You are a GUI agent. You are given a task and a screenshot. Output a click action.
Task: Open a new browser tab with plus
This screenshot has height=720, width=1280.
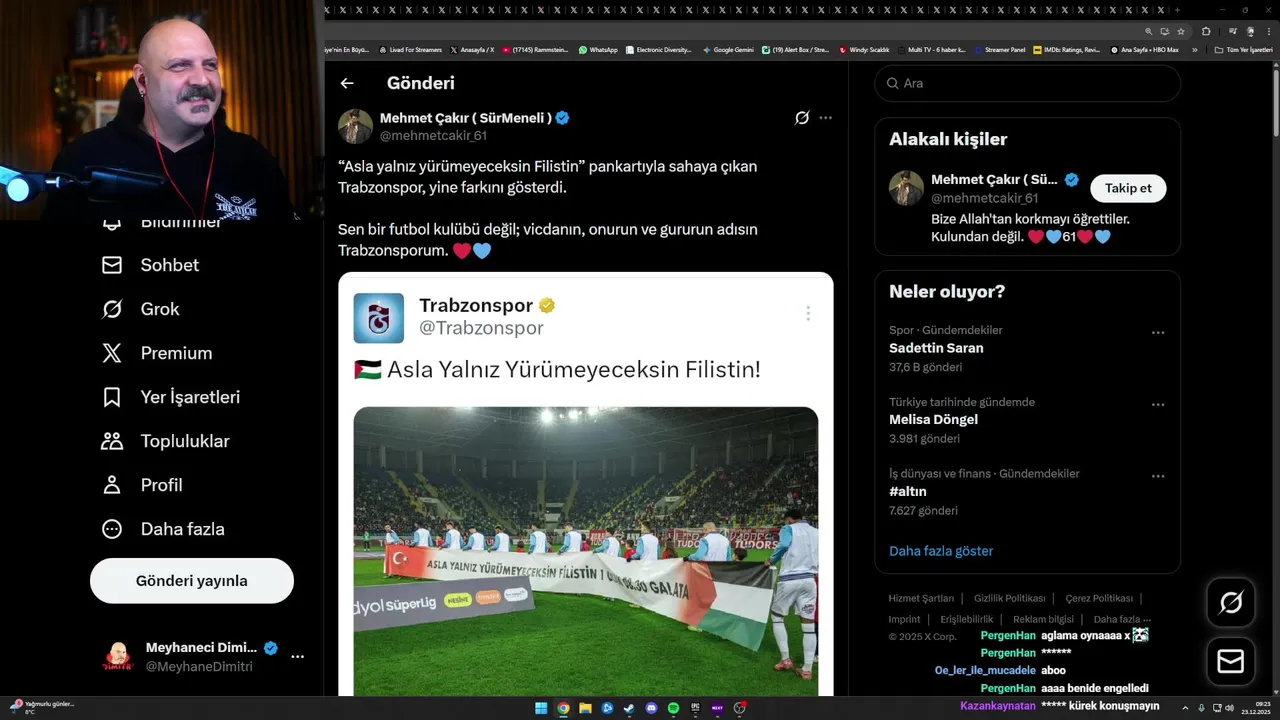(x=1178, y=9)
